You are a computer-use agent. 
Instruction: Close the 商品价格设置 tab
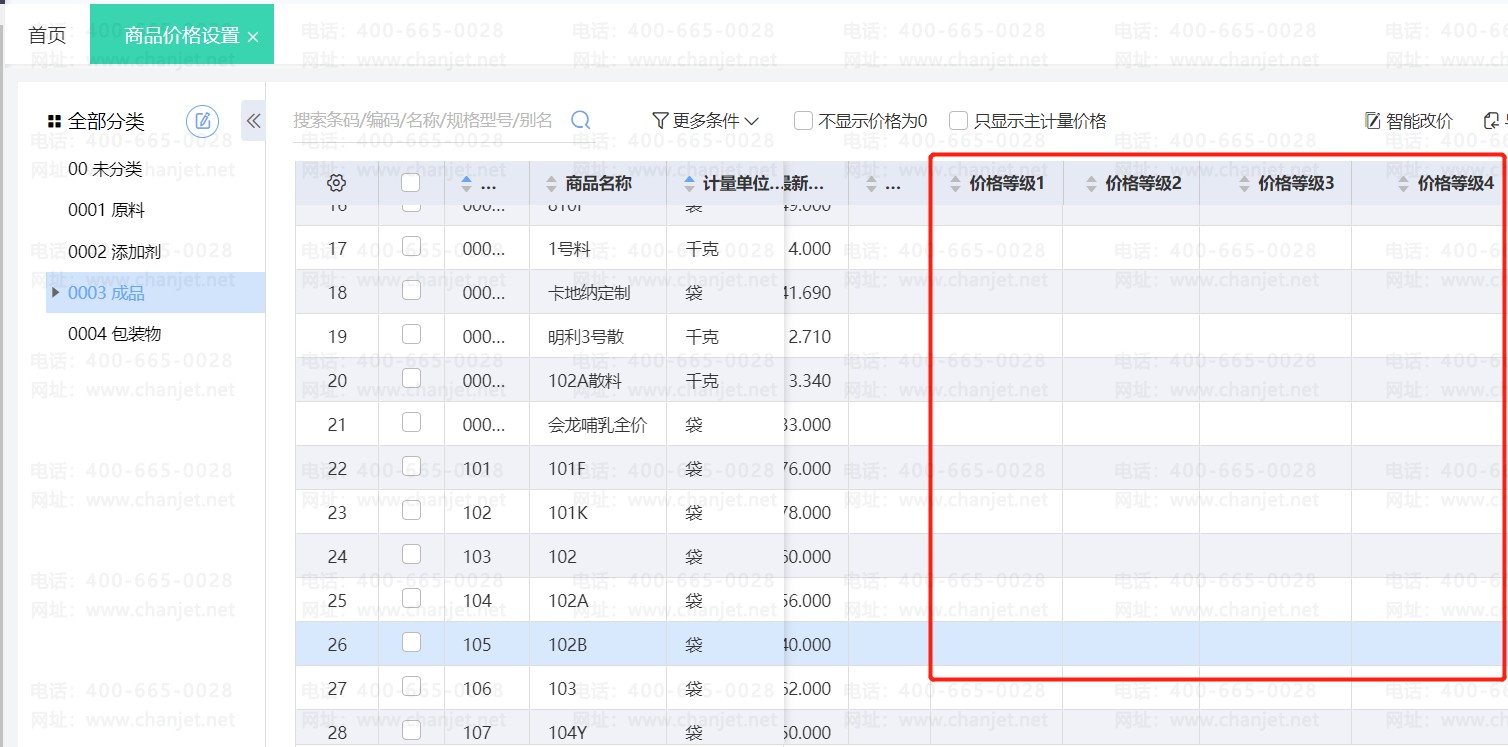pos(253,37)
